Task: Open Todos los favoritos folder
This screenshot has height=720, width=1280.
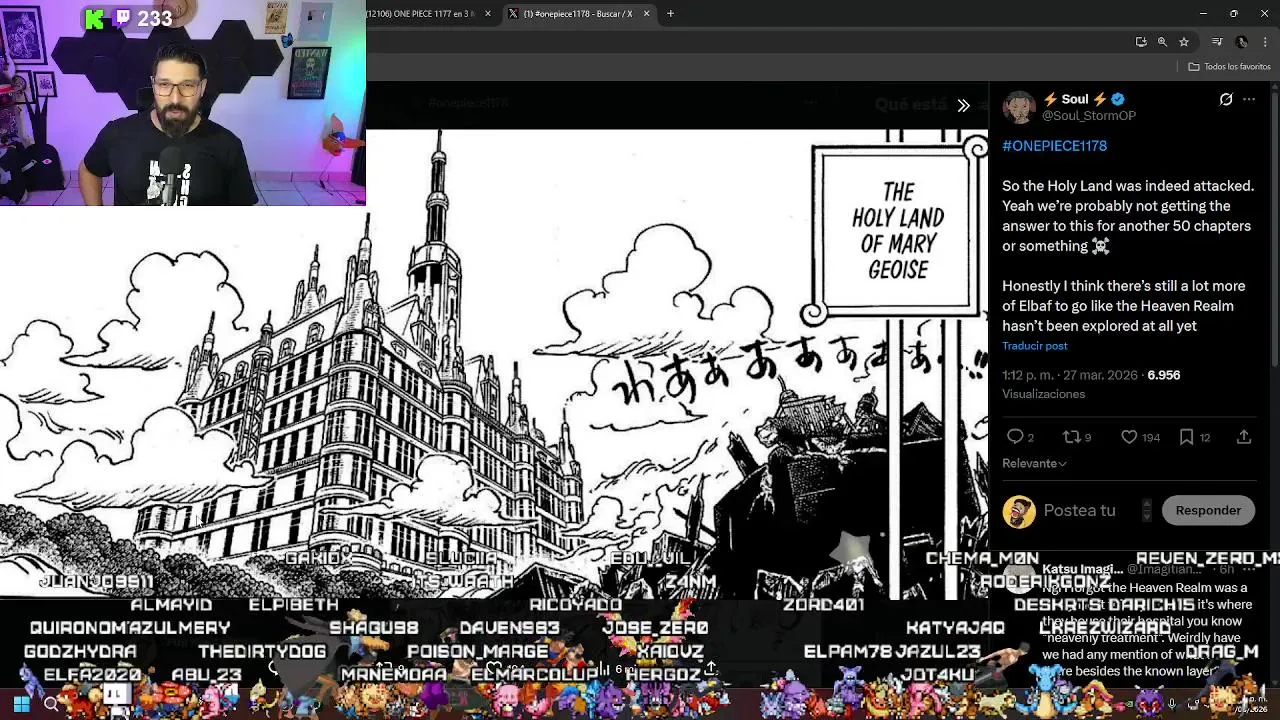Action: (1229, 66)
